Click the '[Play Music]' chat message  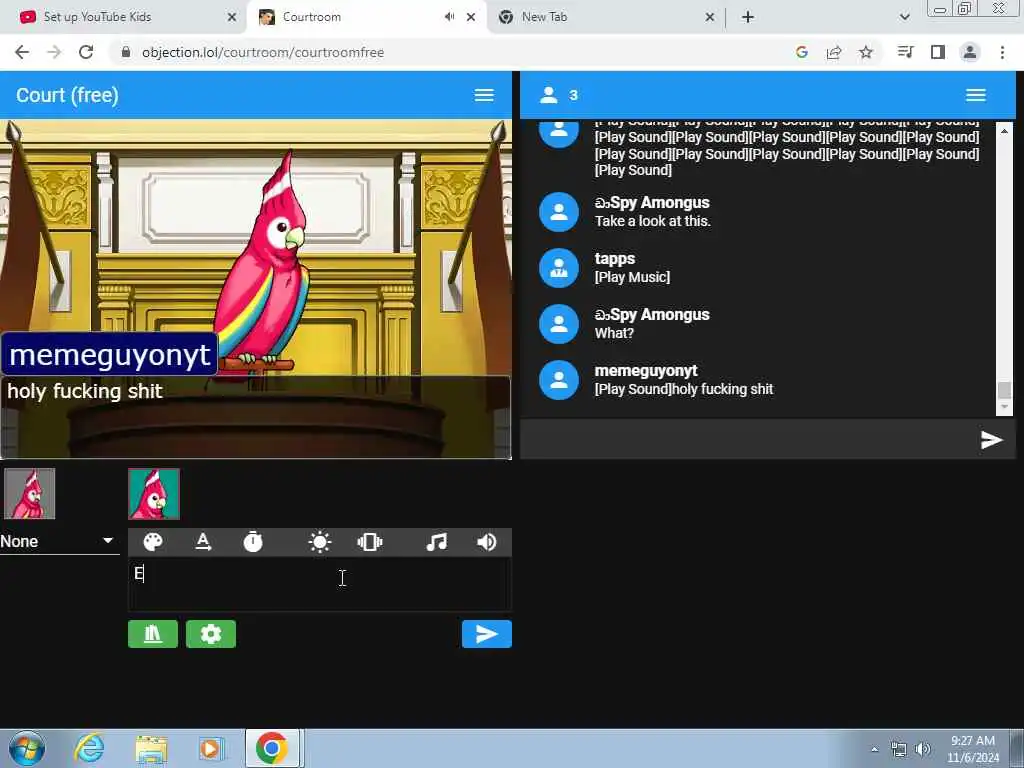[632, 277]
